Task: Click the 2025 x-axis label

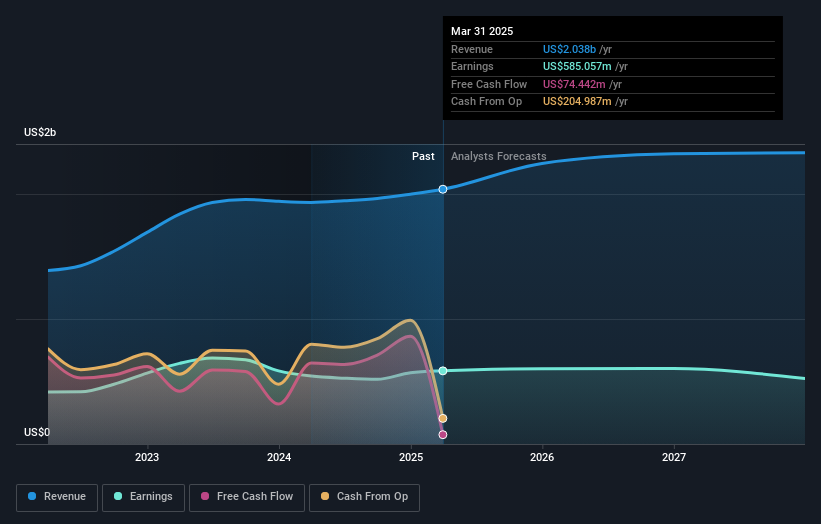Action: point(411,457)
